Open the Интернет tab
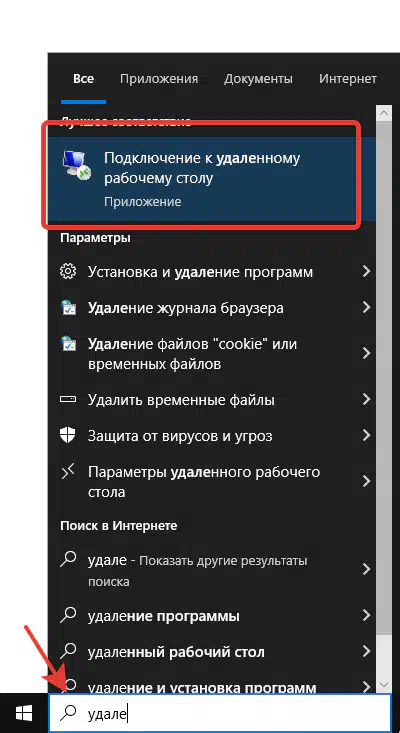The width and height of the screenshot is (400, 733). point(348,79)
